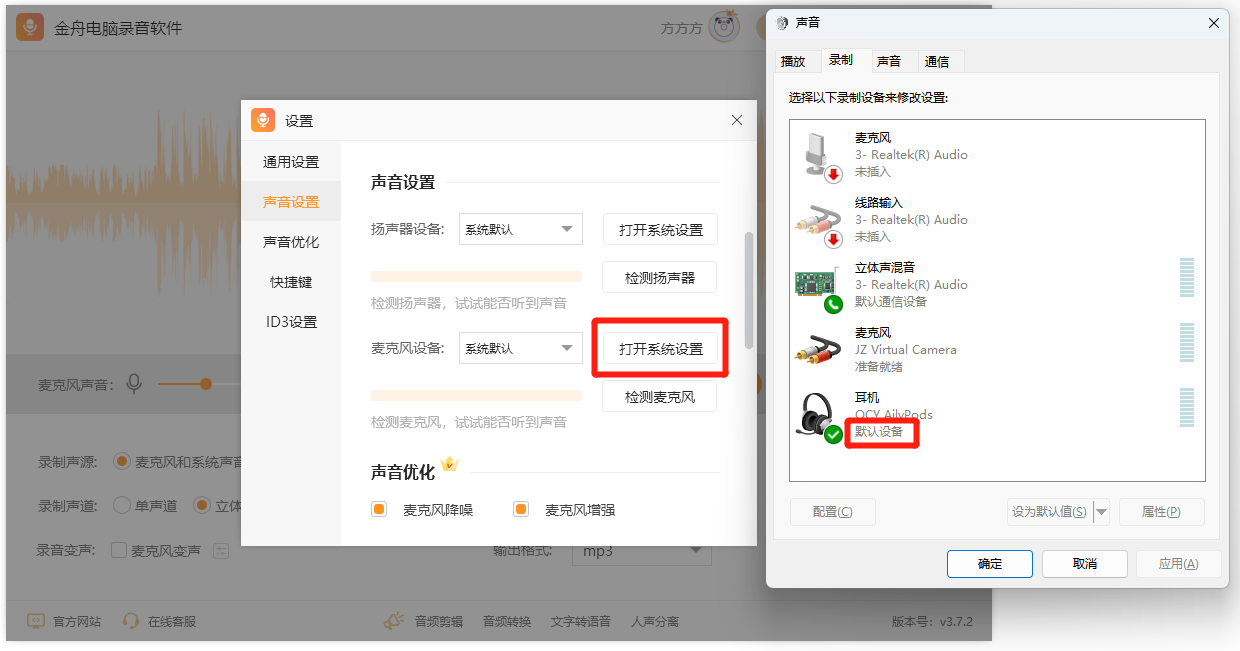Click 取消 in the 声音 window
1240x651 pixels.
(x=1085, y=564)
